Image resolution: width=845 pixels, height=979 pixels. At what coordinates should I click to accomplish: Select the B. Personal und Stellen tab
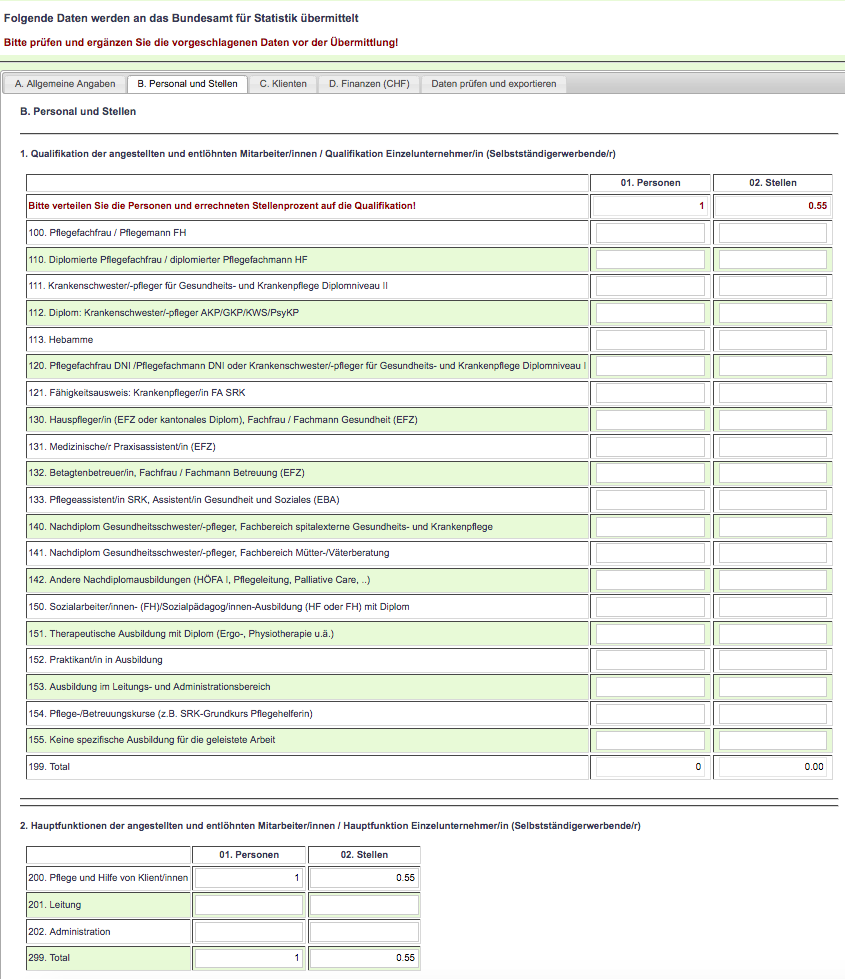[x=187, y=84]
